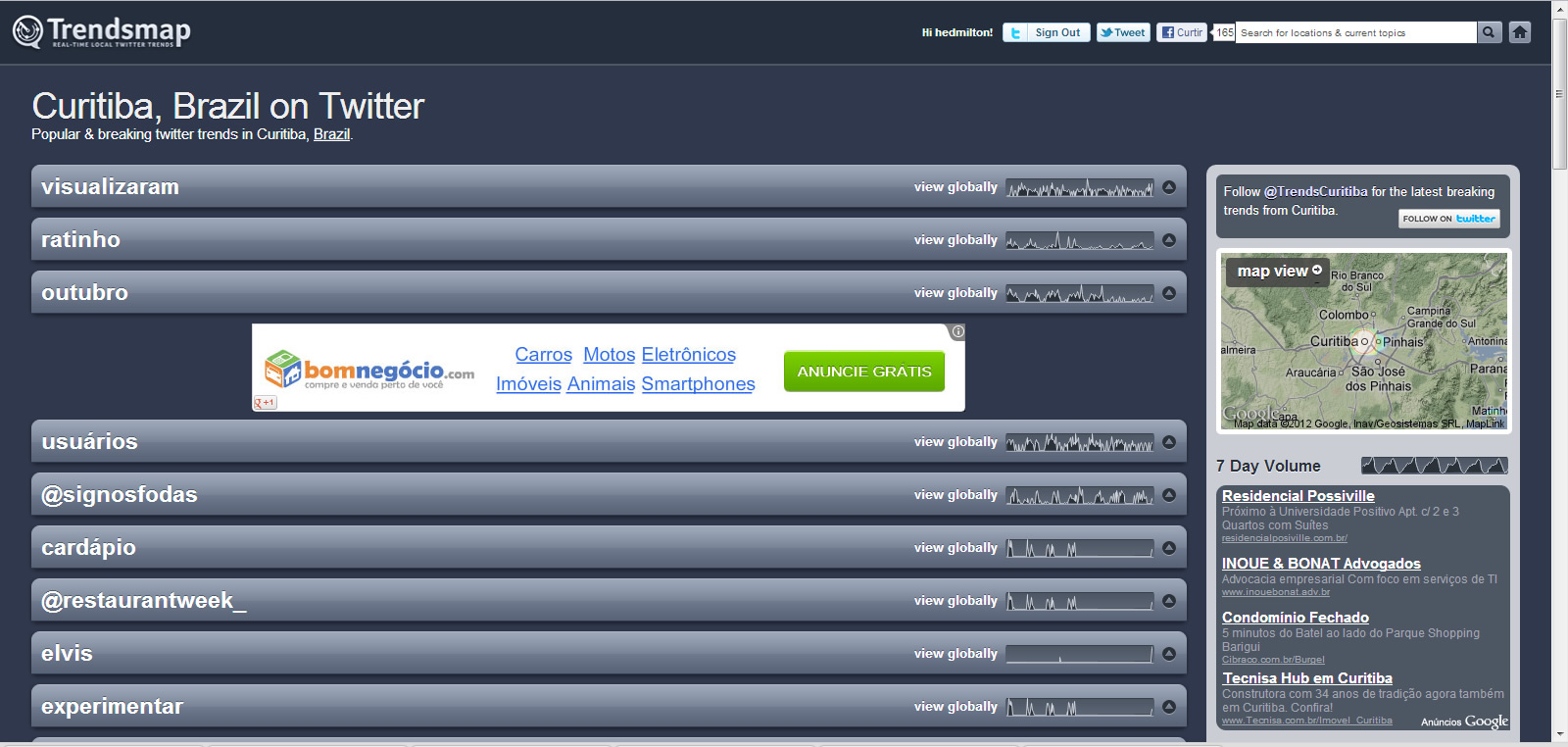Click the home icon button
This screenshot has width=1568, height=747.
[x=1519, y=32]
